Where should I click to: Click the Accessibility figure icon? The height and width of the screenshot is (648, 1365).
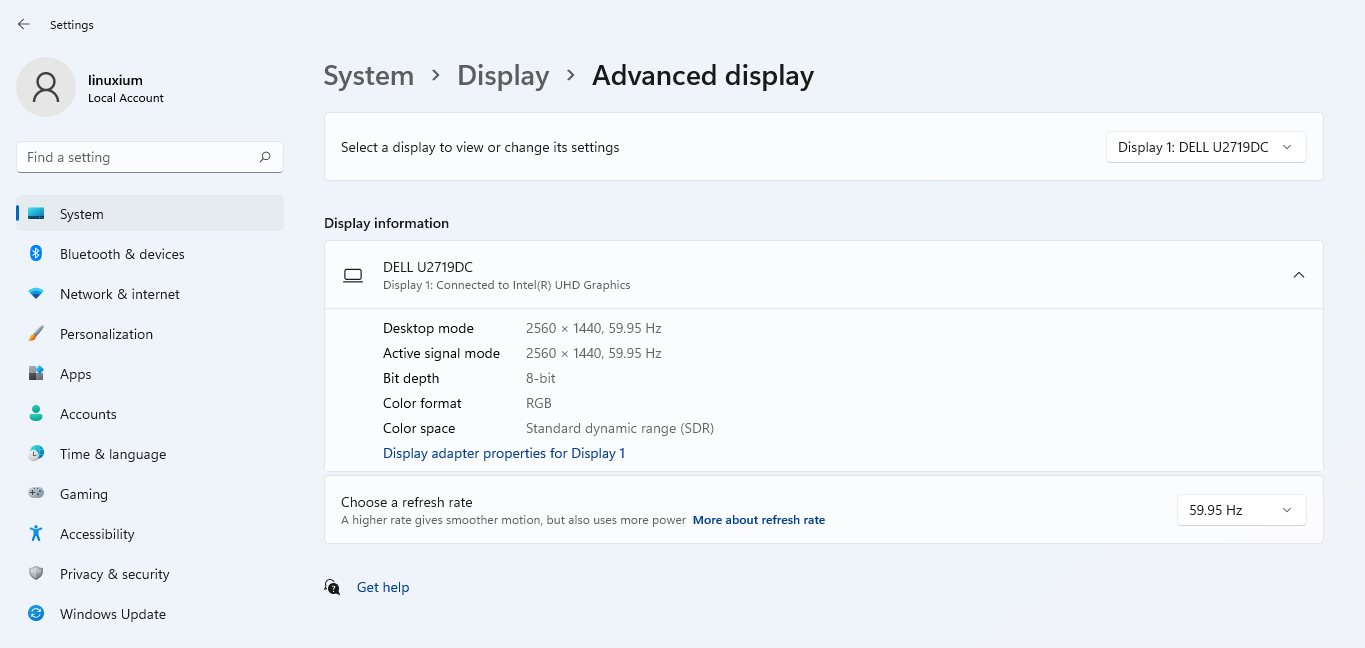pos(36,534)
